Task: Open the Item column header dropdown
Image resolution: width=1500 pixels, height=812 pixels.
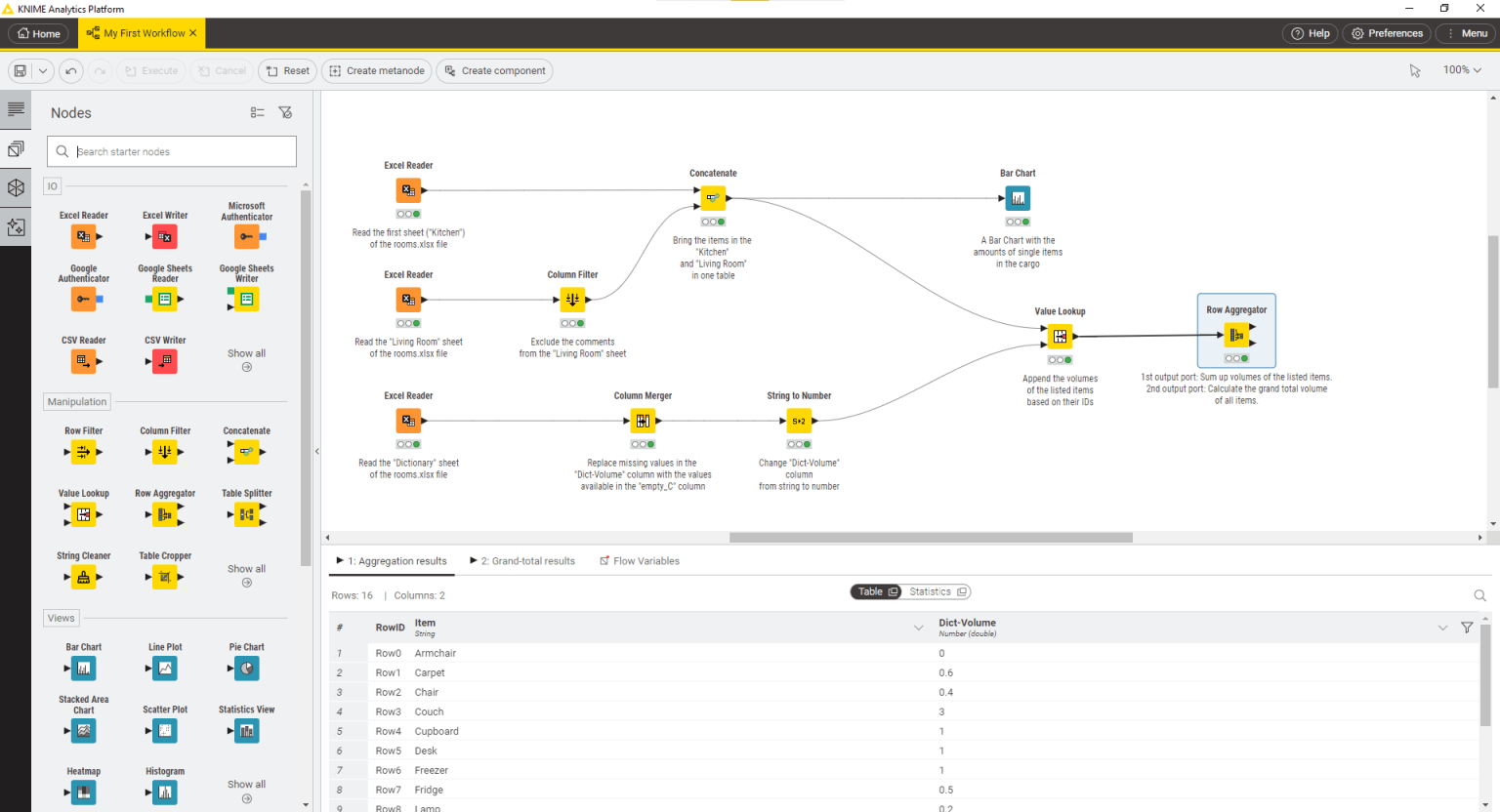Action: (x=918, y=628)
